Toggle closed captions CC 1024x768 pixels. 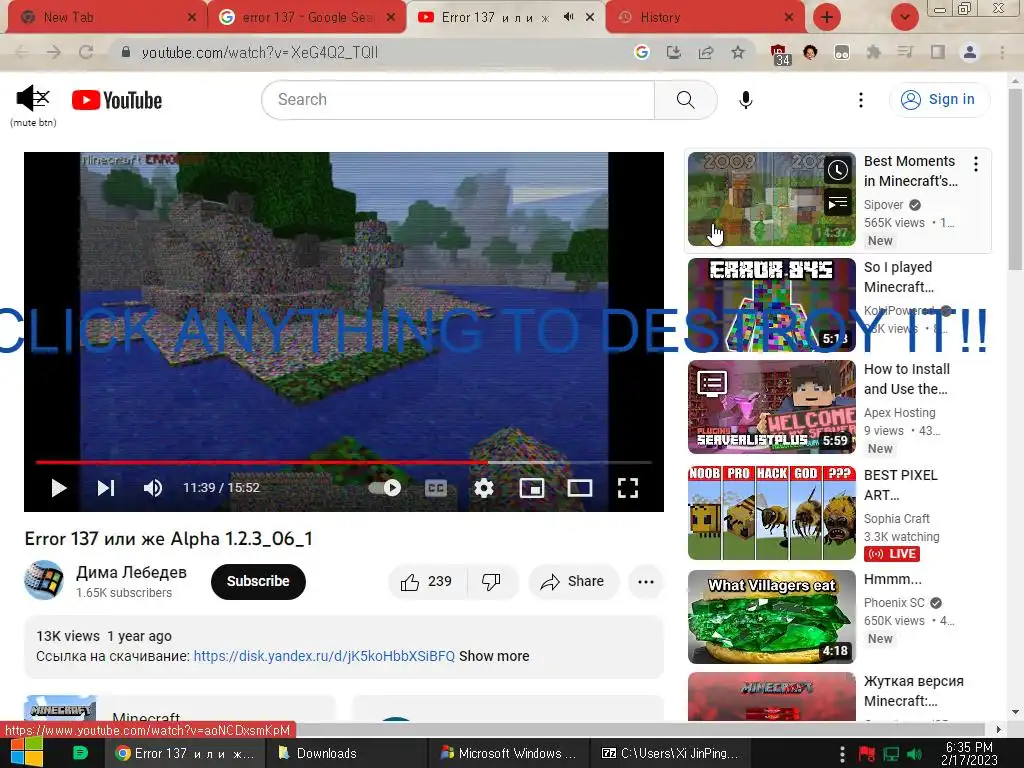coord(436,488)
